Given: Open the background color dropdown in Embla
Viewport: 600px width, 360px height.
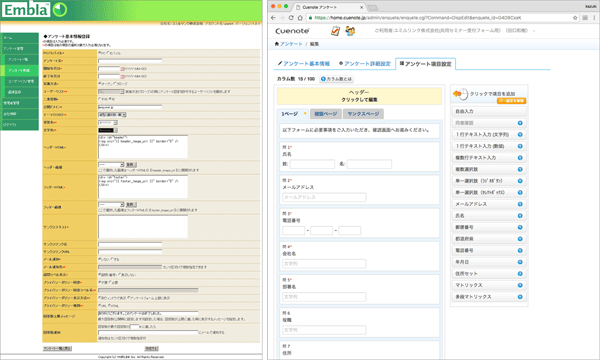Looking at the screenshot, I should coord(108,122).
